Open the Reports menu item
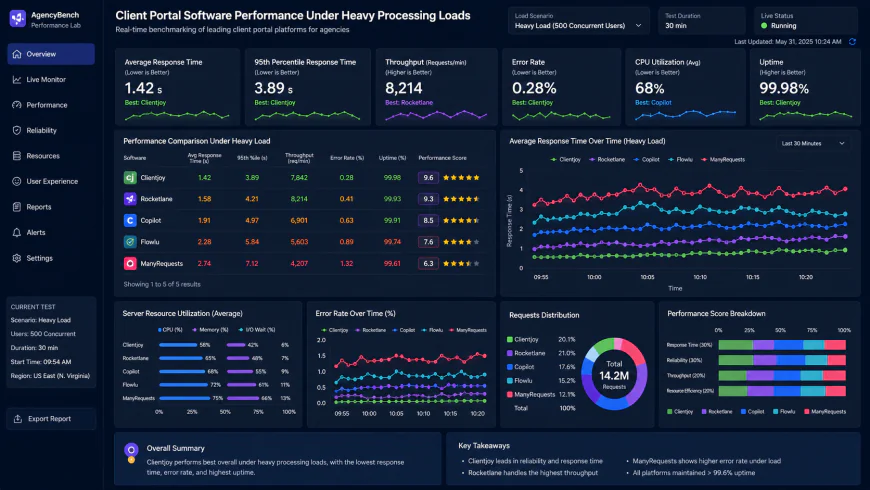 (x=51, y=207)
